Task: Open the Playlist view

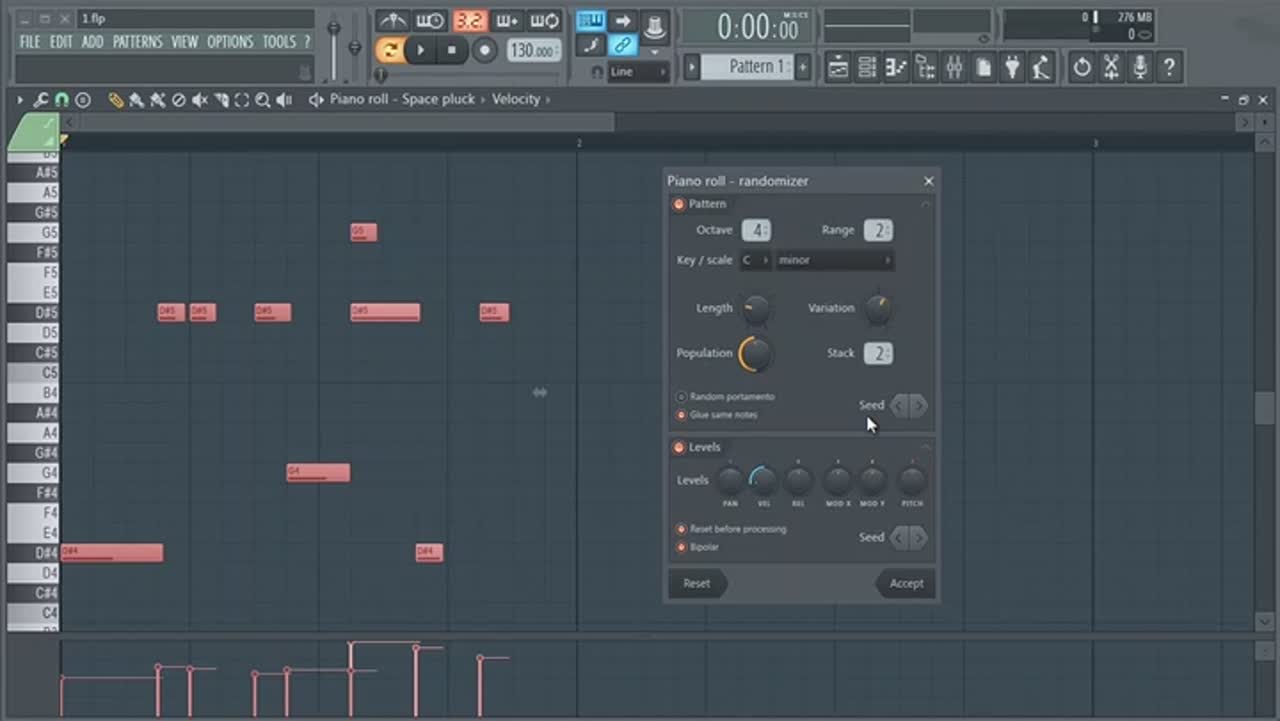Action: pyautogui.click(x=838, y=68)
